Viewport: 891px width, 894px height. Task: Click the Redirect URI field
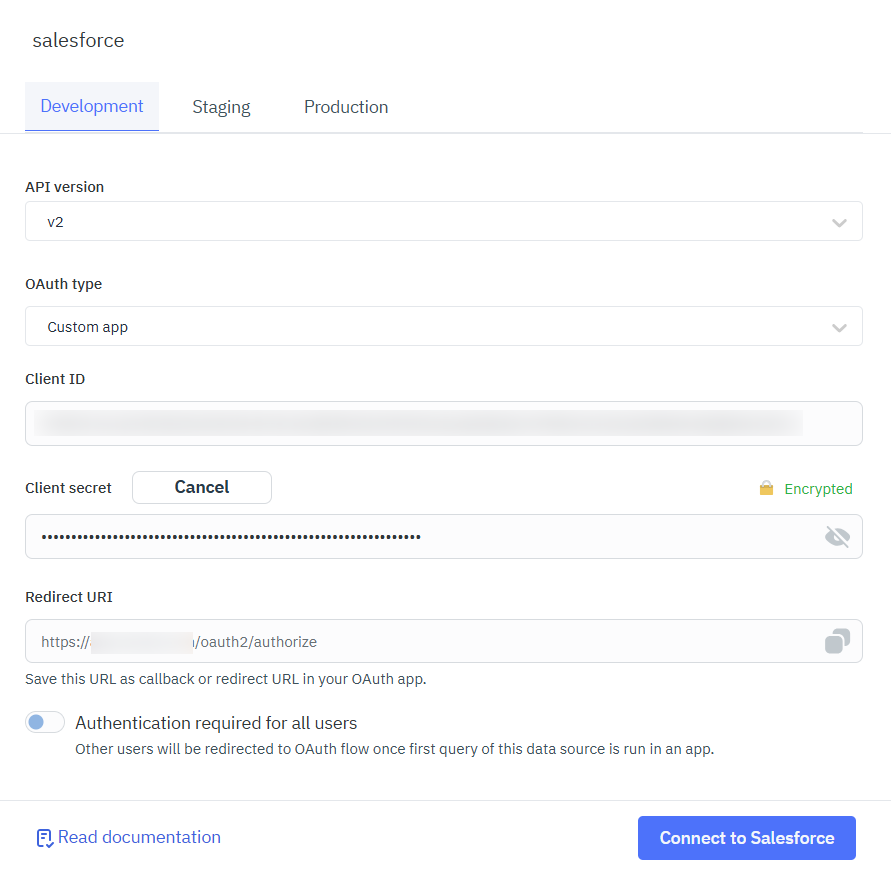[x=400, y=641]
